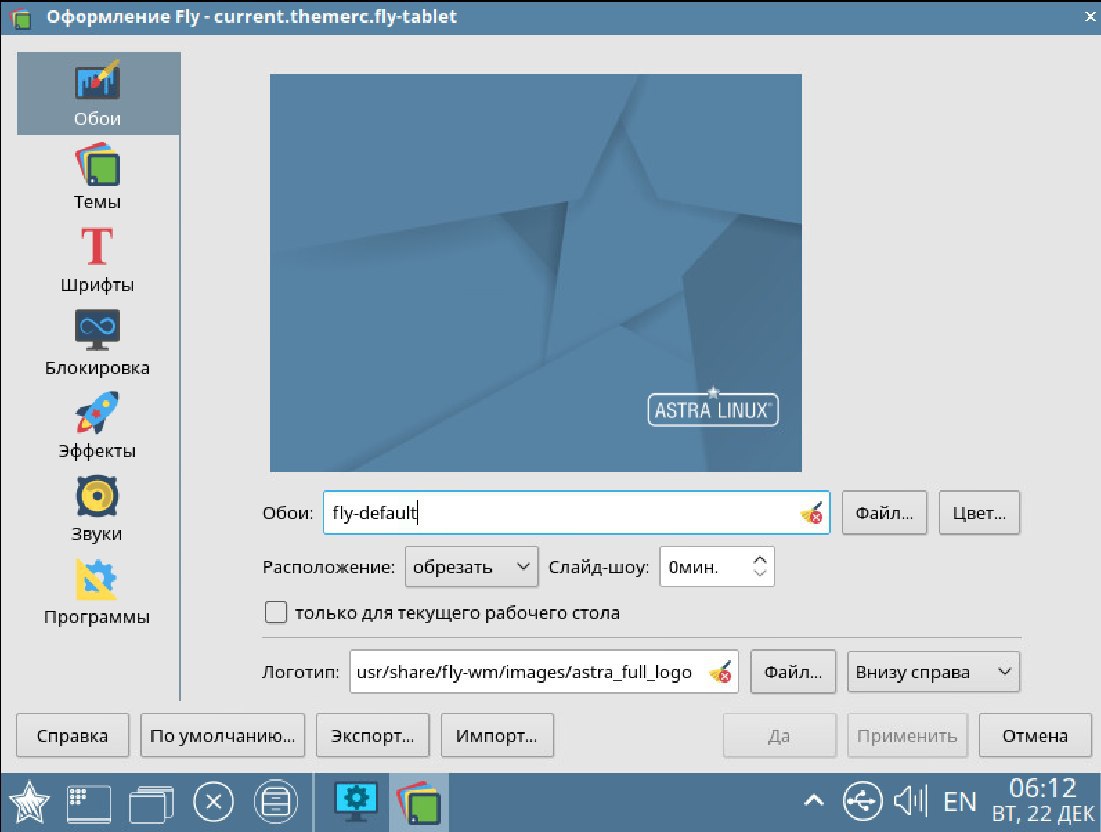Open the Программы programs section
The image size is (1101, 832).
click(x=98, y=591)
